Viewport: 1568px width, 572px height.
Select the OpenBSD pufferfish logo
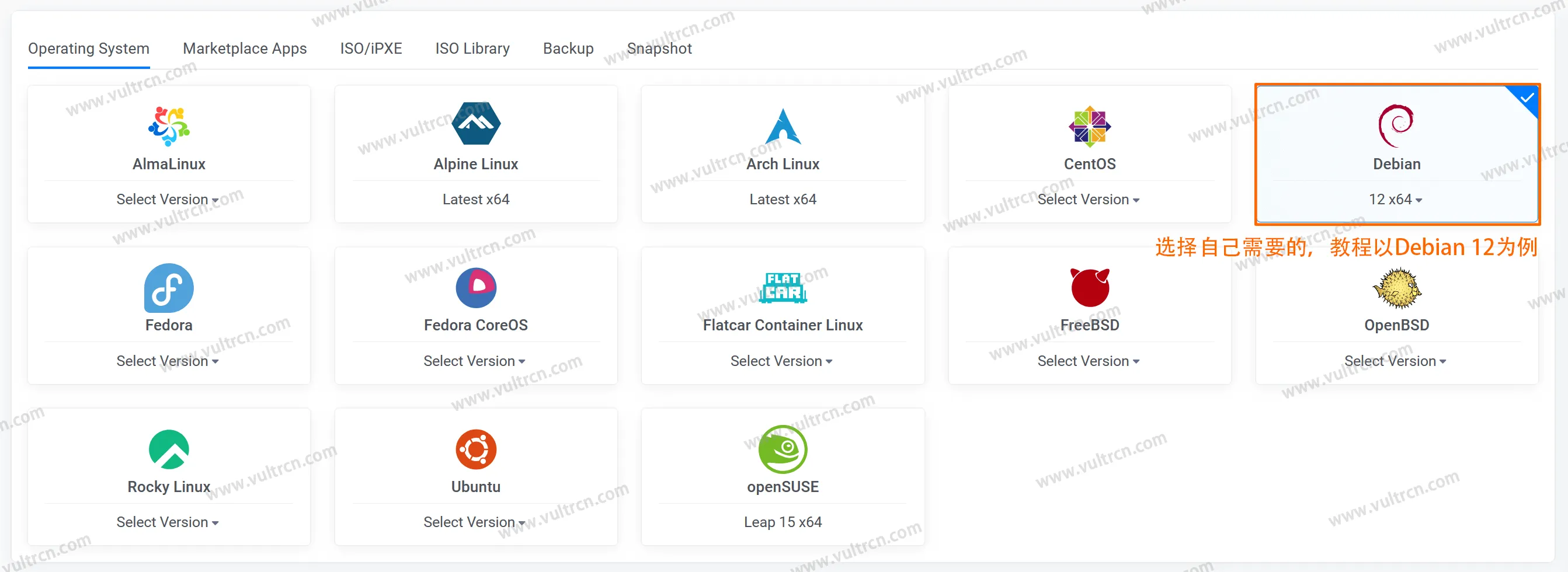[1396, 288]
